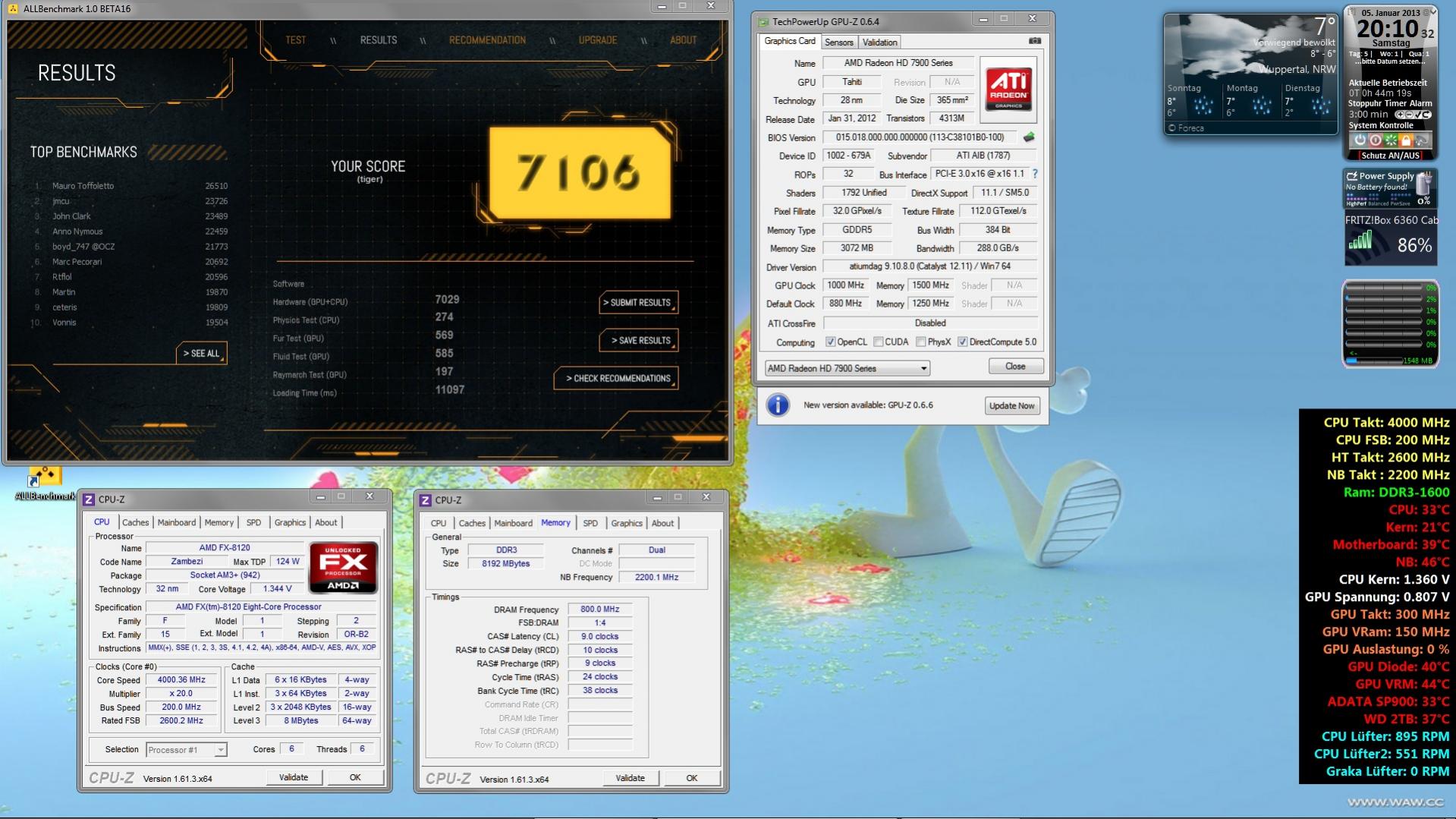Viewport: 1456px width, 819px height.
Task: Click the CPU-Z title bar icon of the Memory window
Action: coord(426,499)
